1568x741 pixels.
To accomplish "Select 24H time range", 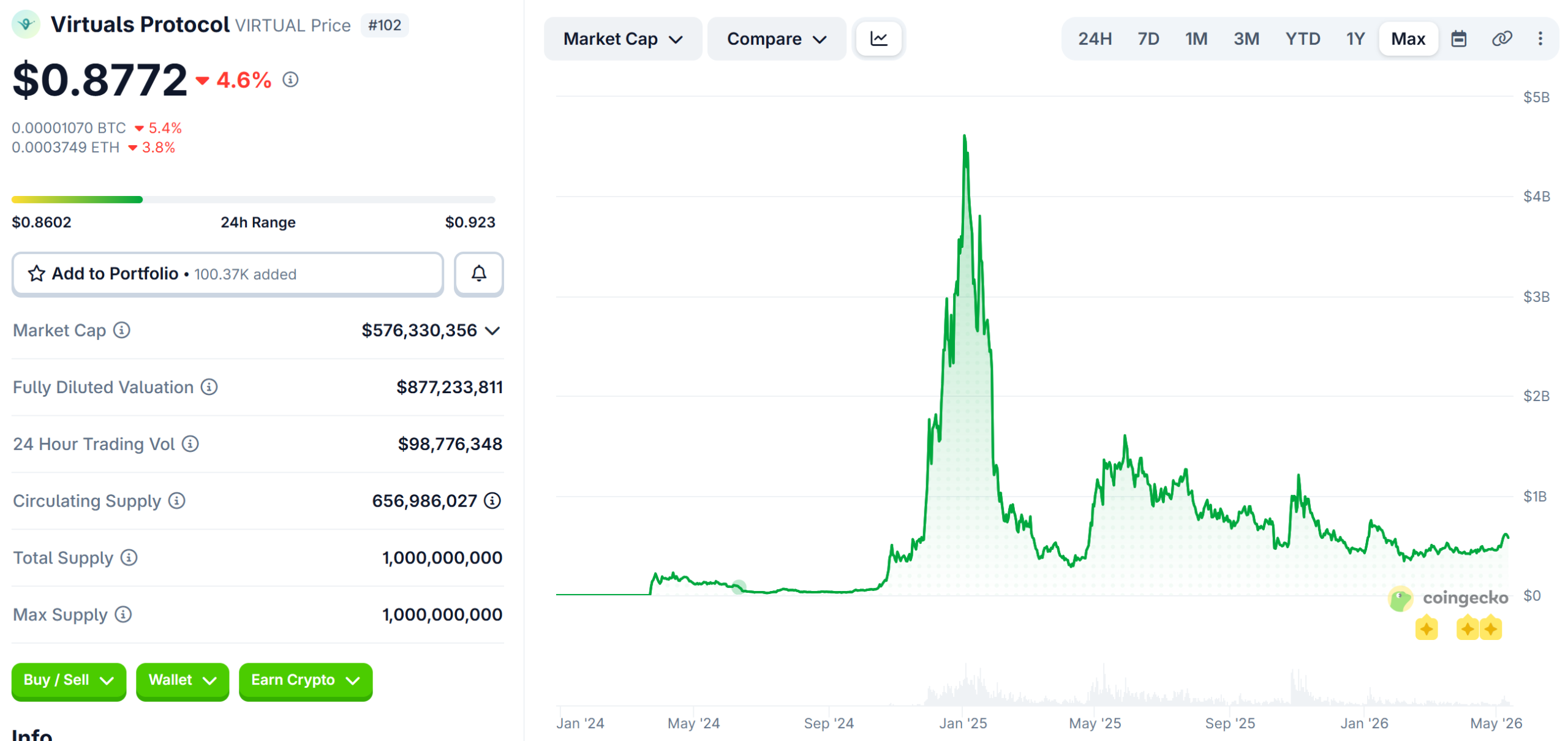I will pos(1094,39).
